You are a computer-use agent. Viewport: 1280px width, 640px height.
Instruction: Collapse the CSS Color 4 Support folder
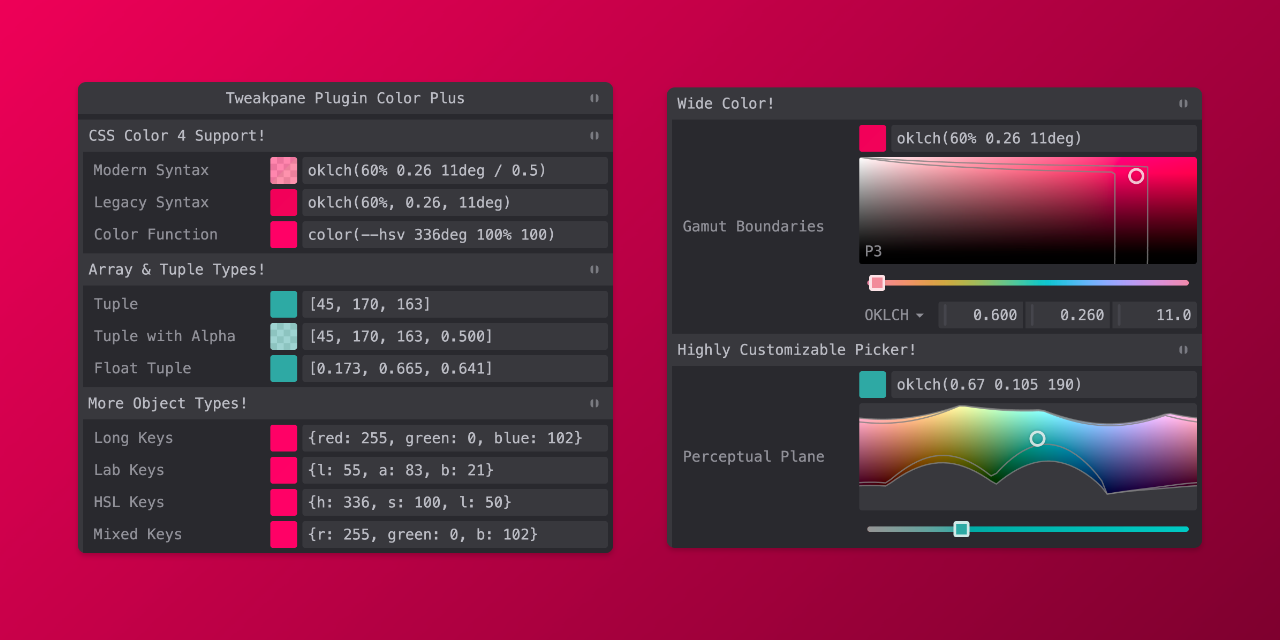pyautogui.click(x=345, y=135)
